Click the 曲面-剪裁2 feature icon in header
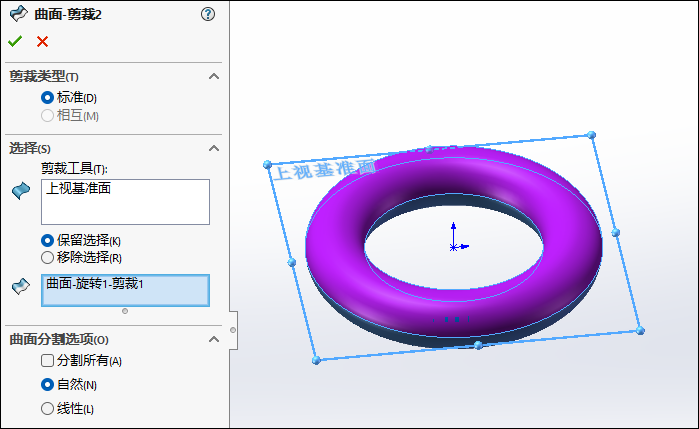This screenshot has width=699, height=429. point(19,14)
